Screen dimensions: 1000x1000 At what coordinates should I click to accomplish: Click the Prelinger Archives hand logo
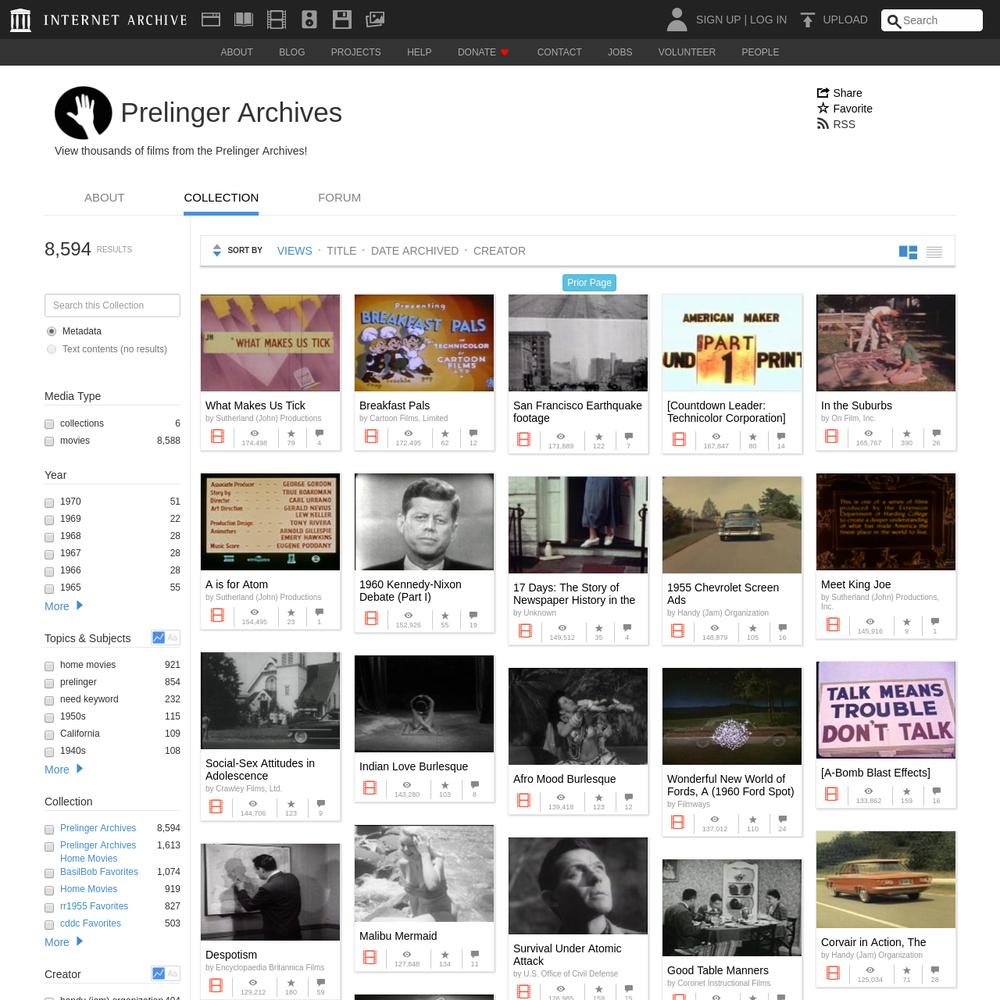[x=84, y=113]
